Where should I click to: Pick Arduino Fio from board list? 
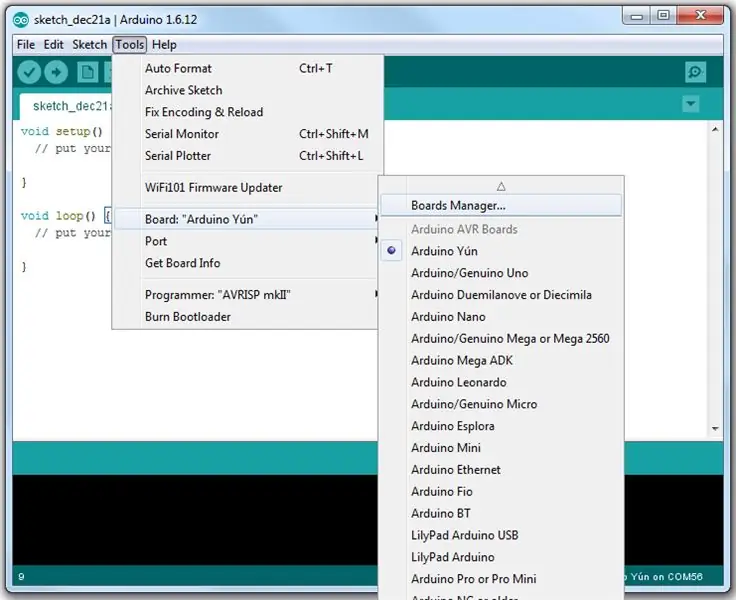501,492
